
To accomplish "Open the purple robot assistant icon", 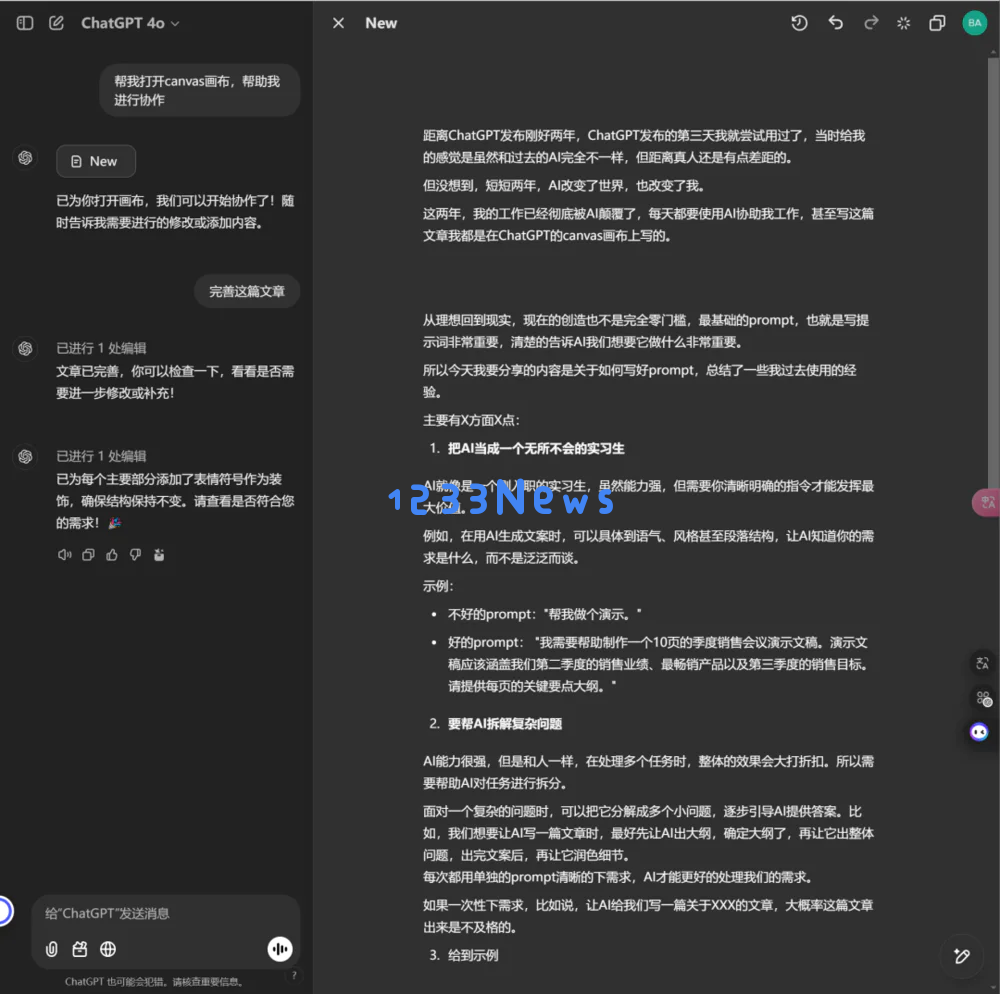I will coord(979,732).
